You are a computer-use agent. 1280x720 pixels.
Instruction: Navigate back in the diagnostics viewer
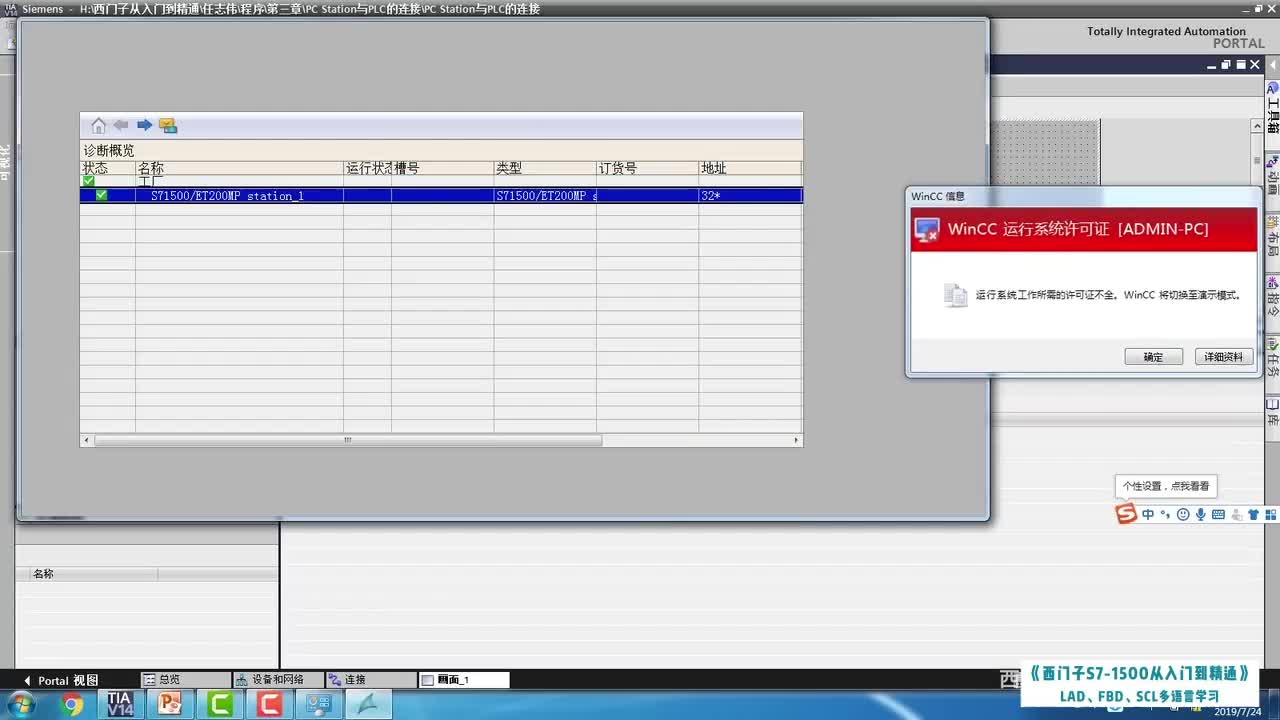[121, 125]
